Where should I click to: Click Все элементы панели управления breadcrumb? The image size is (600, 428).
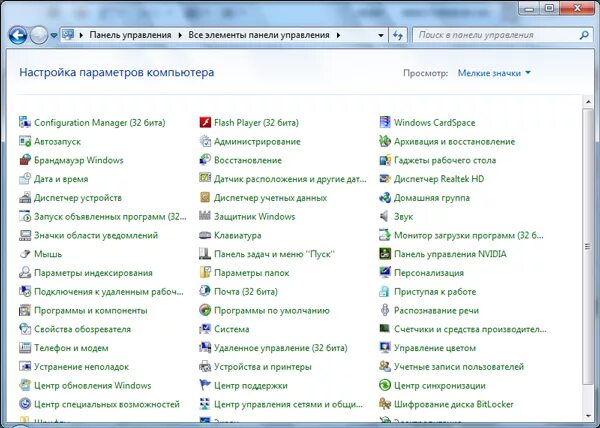(259, 35)
